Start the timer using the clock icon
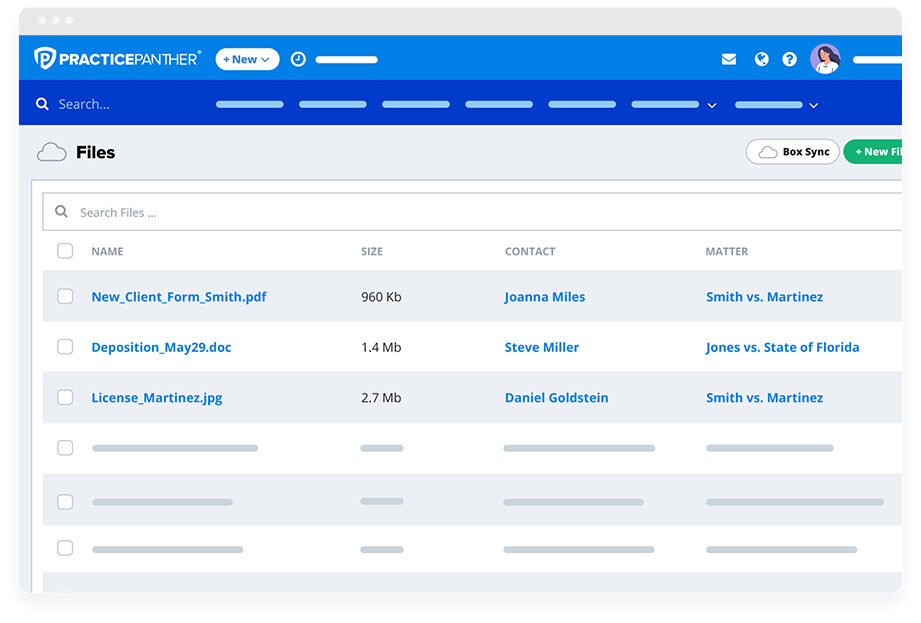 pyautogui.click(x=298, y=58)
